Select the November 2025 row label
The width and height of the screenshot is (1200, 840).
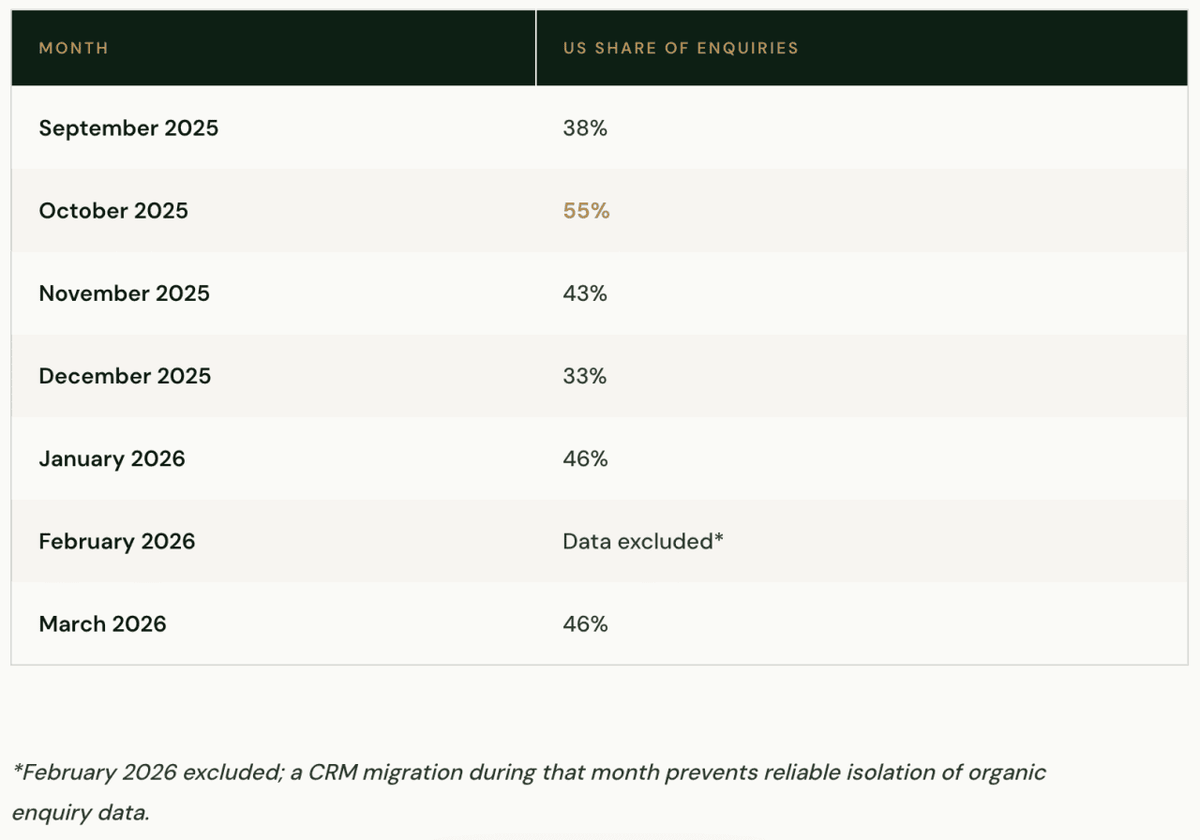point(124,293)
